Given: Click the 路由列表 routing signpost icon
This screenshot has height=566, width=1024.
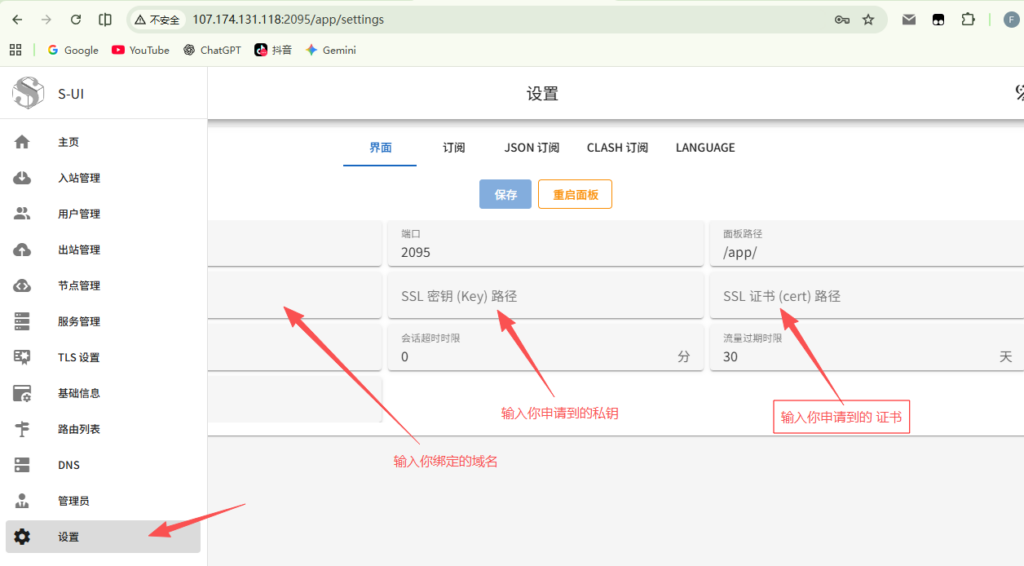Looking at the screenshot, I should 22,429.
